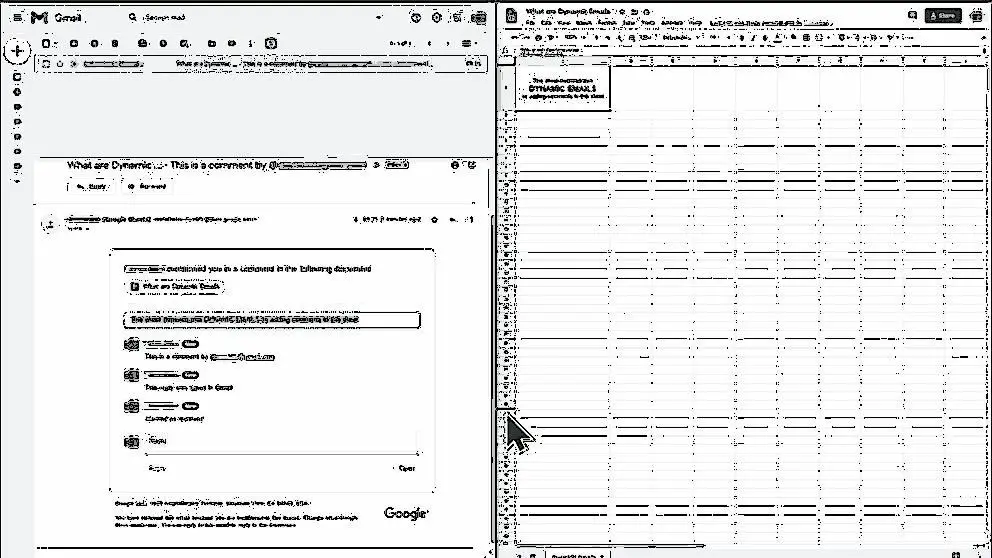Open the select-all dropdown arrow
Screen dimensions: 992x558
[x=56, y=43]
